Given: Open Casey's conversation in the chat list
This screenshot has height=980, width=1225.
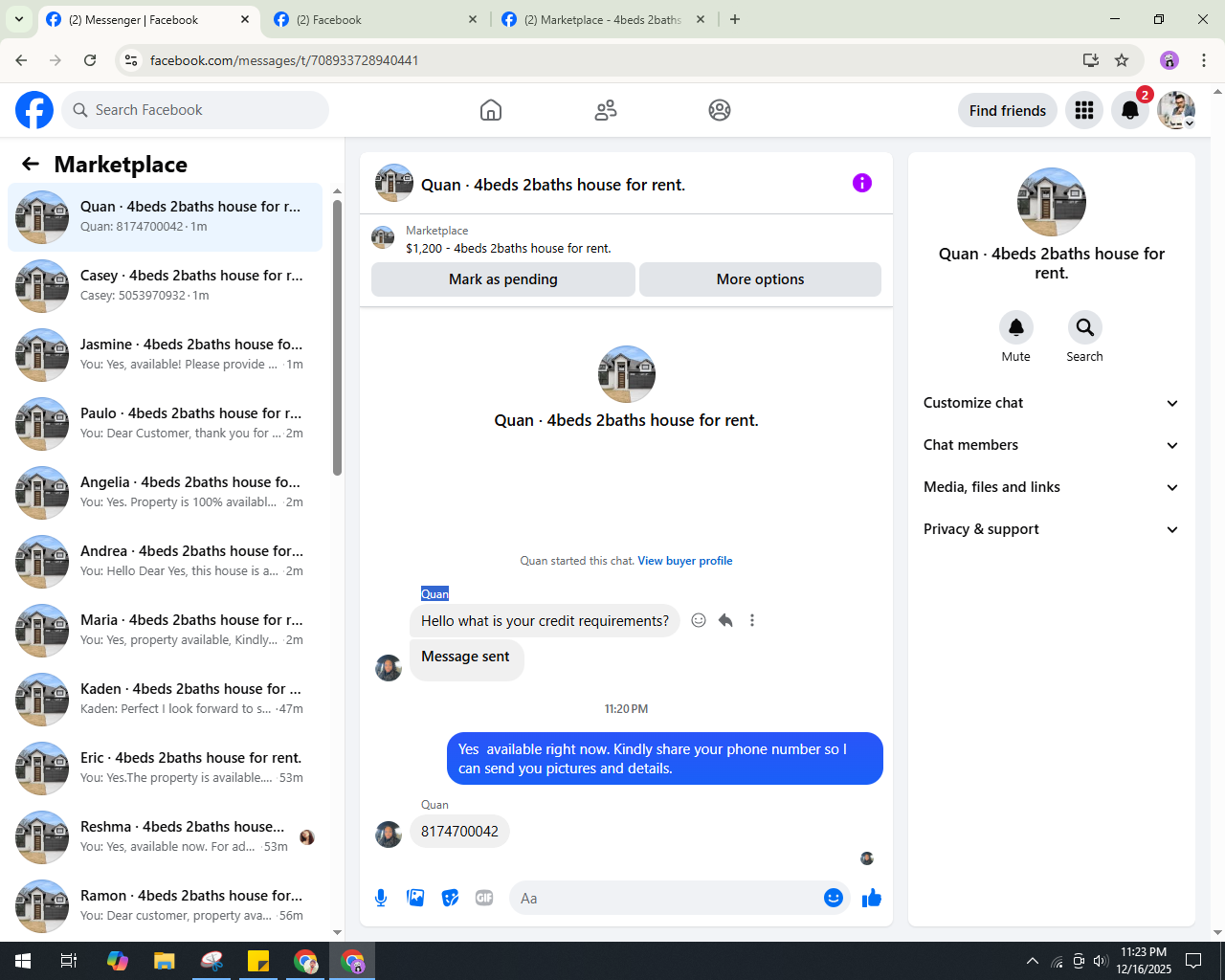Looking at the screenshot, I should (x=165, y=286).
